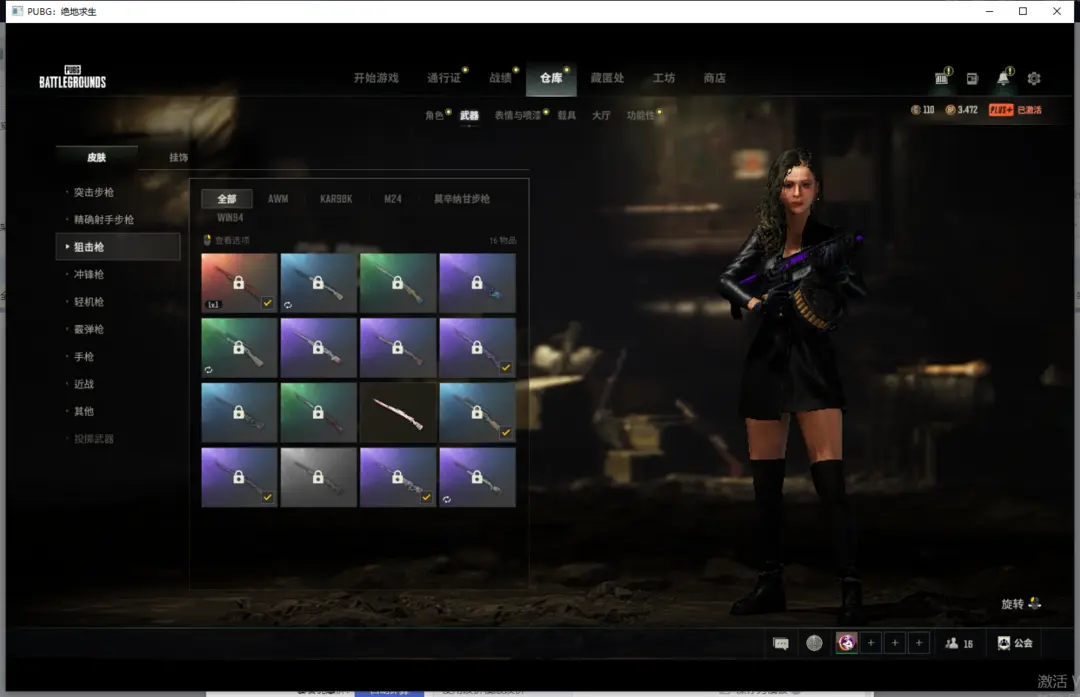The image size is (1080, 697).
Task: Go to 开始游戏 in top navigation
Action: [376, 78]
